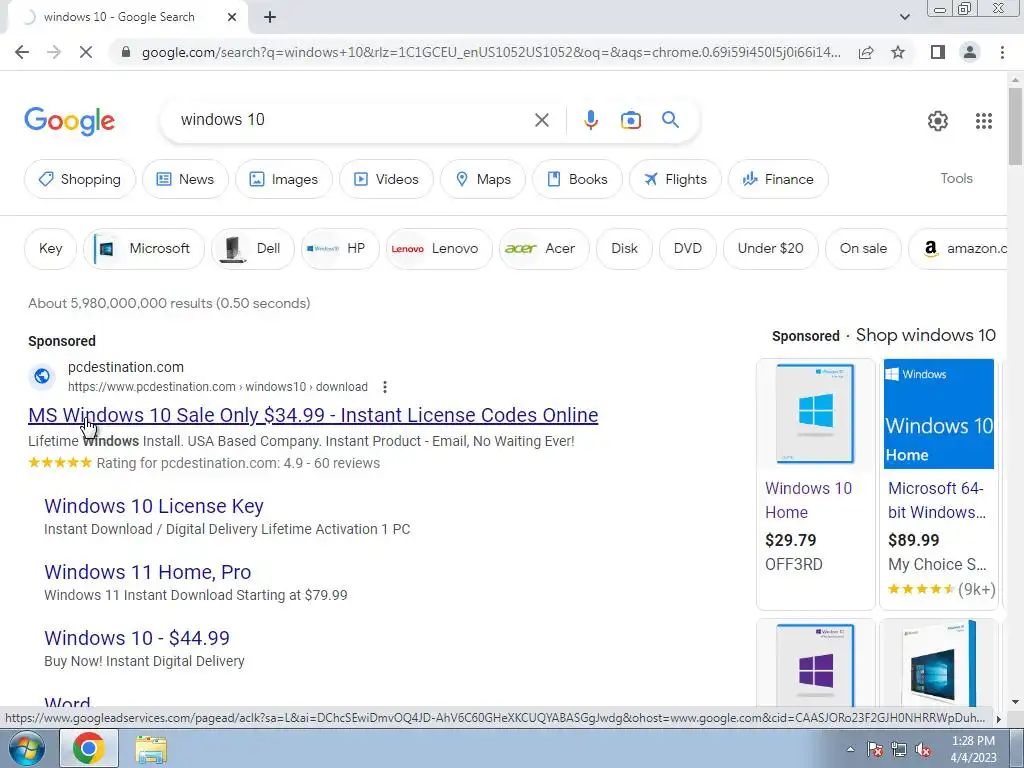1024x768 pixels.
Task: Show hidden system tray icons
Action: 850,750
